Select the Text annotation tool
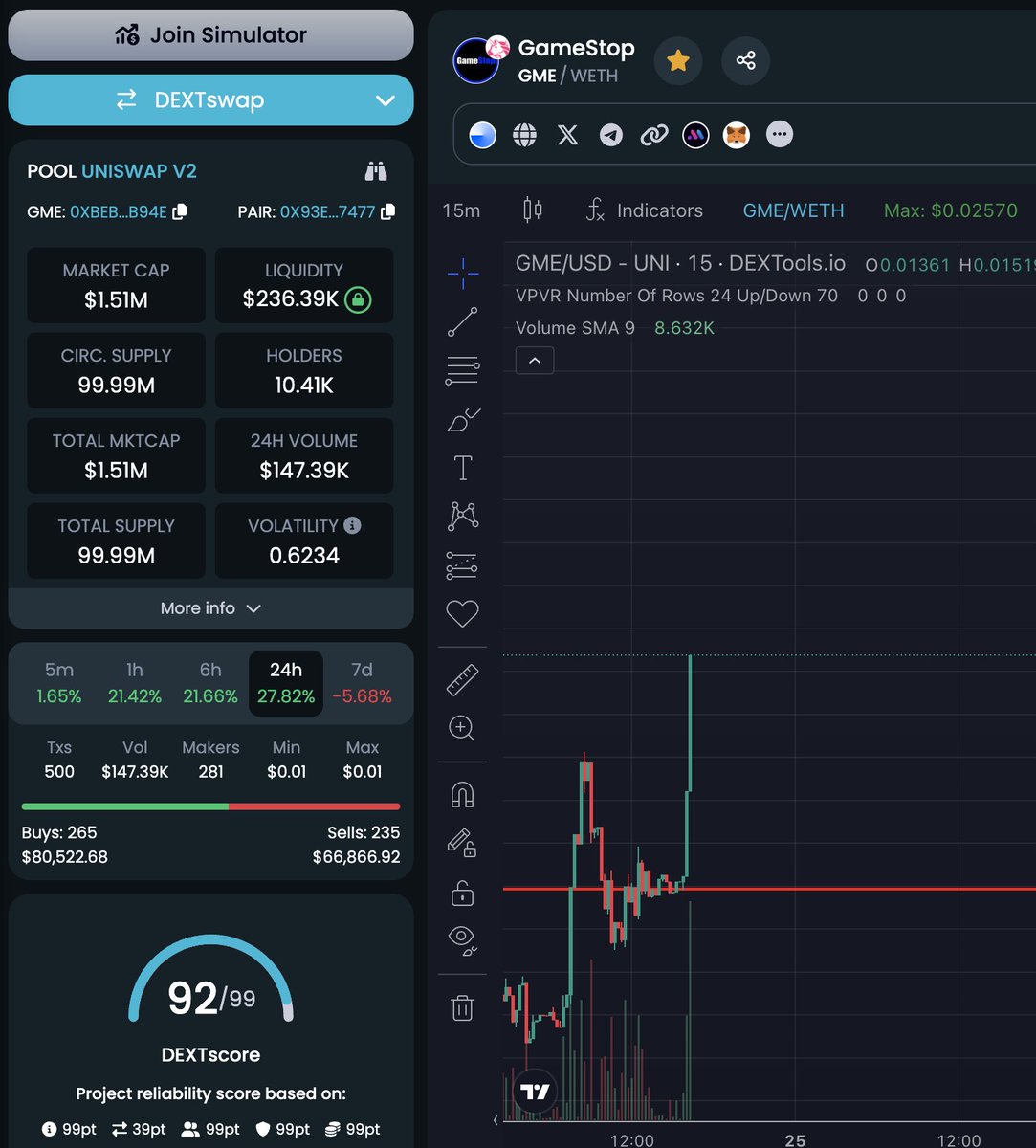1036x1148 pixels. click(463, 468)
